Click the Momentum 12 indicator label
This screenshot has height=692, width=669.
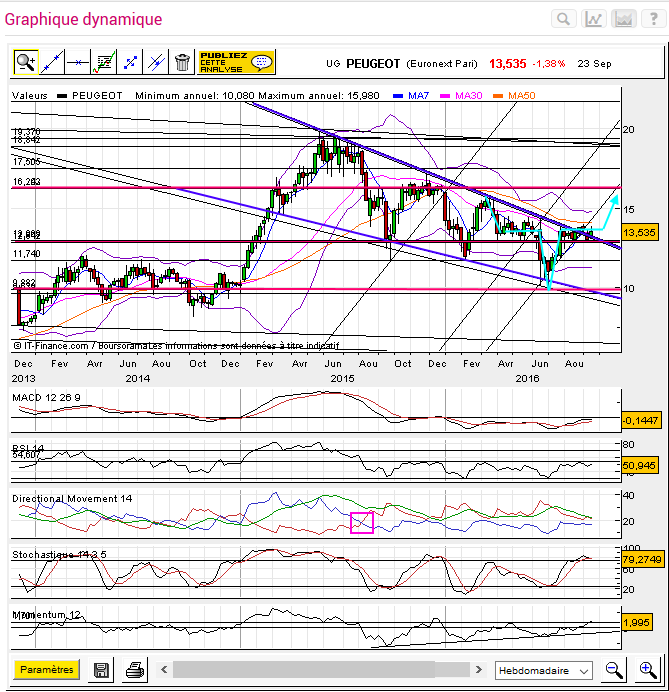coord(46,615)
